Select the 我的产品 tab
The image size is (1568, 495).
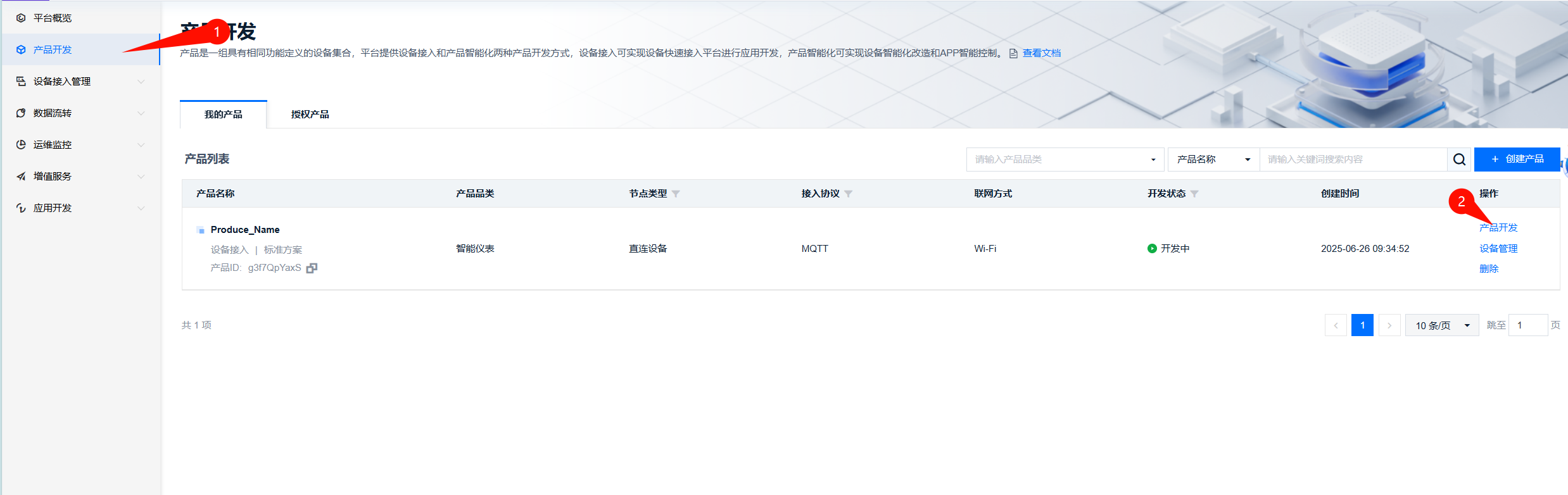coord(223,115)
